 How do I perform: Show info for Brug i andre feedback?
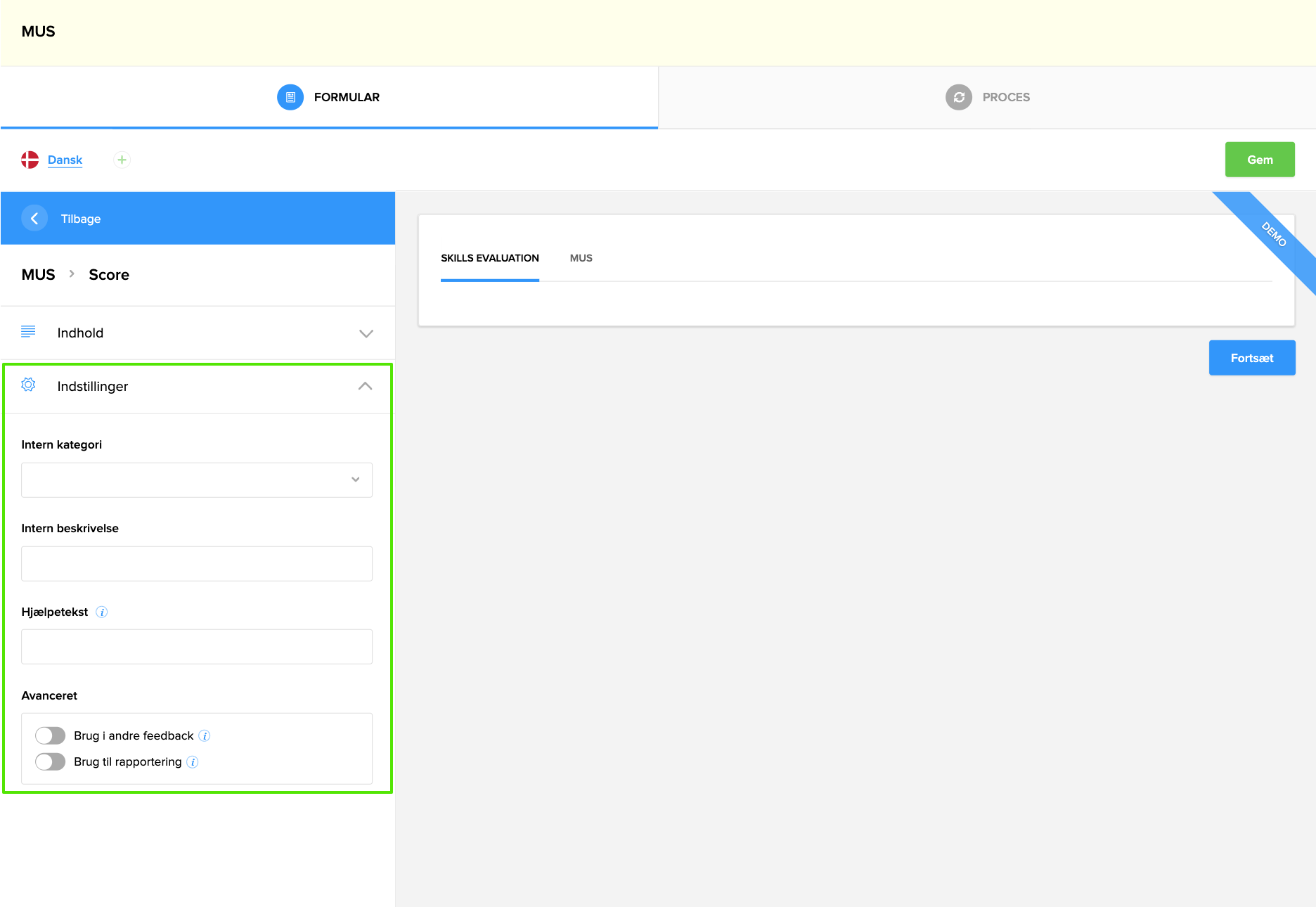click(x=205, y=736)
